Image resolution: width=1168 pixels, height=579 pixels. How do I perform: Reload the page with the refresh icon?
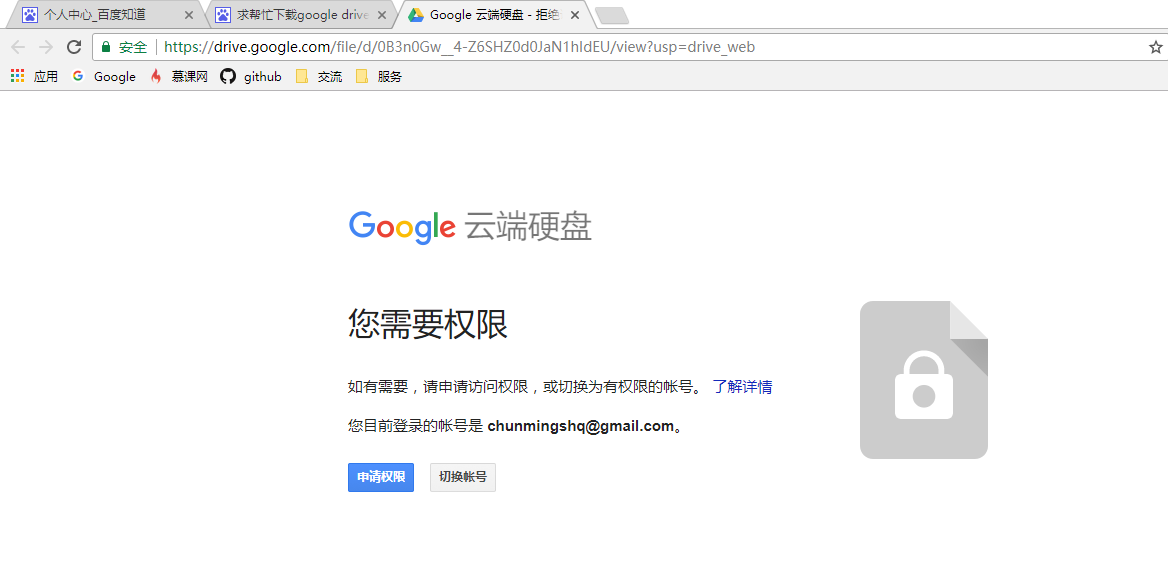tap(74, 47)
